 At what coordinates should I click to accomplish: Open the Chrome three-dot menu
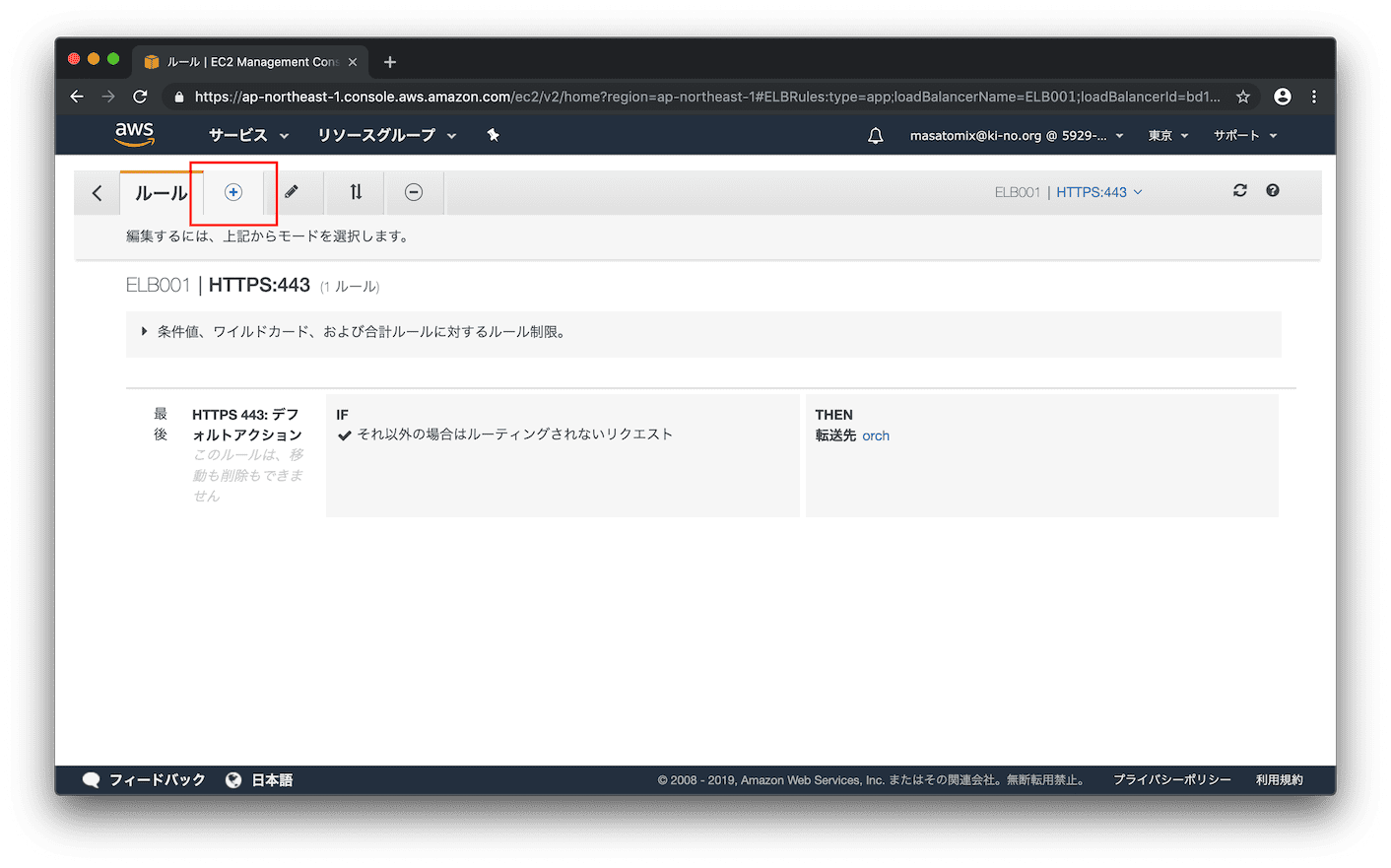click(x=1314, y=97)
